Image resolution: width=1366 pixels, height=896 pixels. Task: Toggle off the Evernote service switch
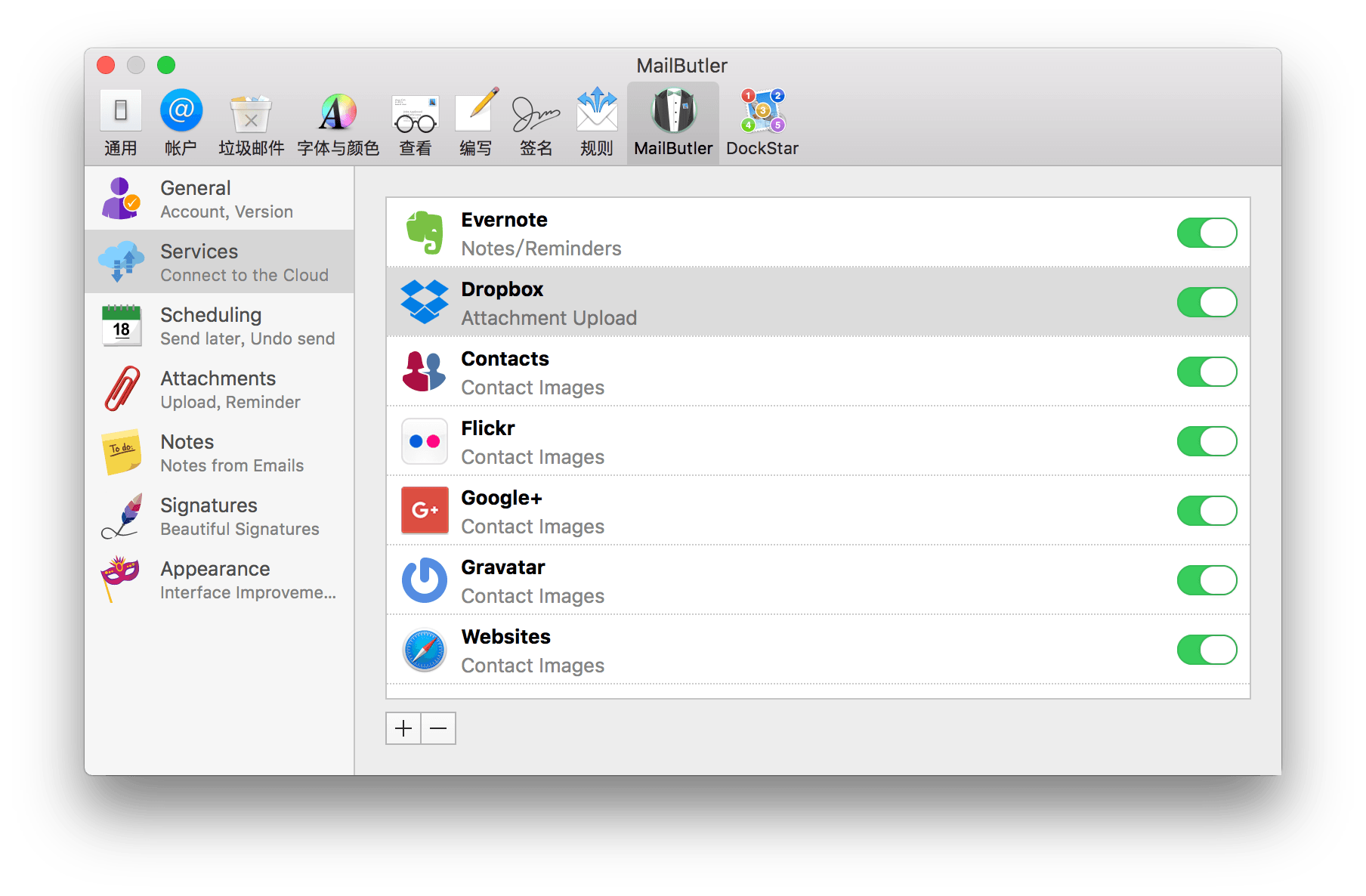(x=1207, y=233)
